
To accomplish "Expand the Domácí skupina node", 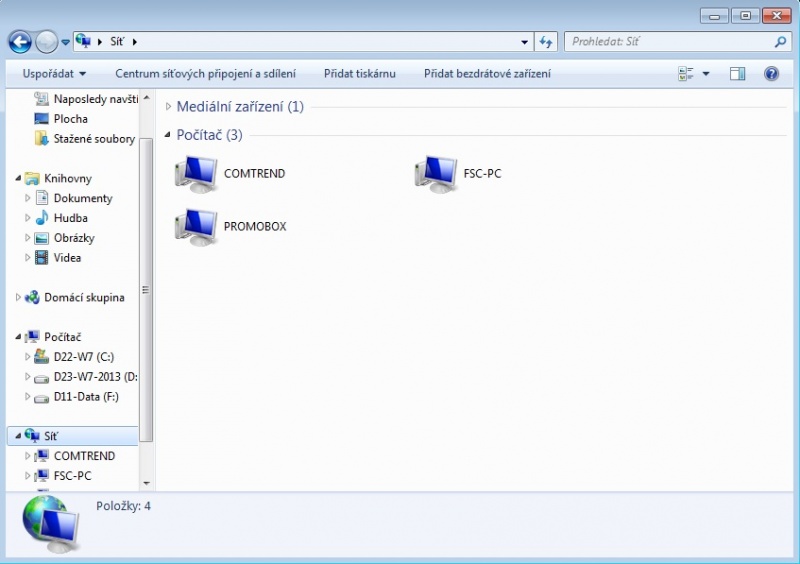I will pyautogui.click(x=18, y=297).
